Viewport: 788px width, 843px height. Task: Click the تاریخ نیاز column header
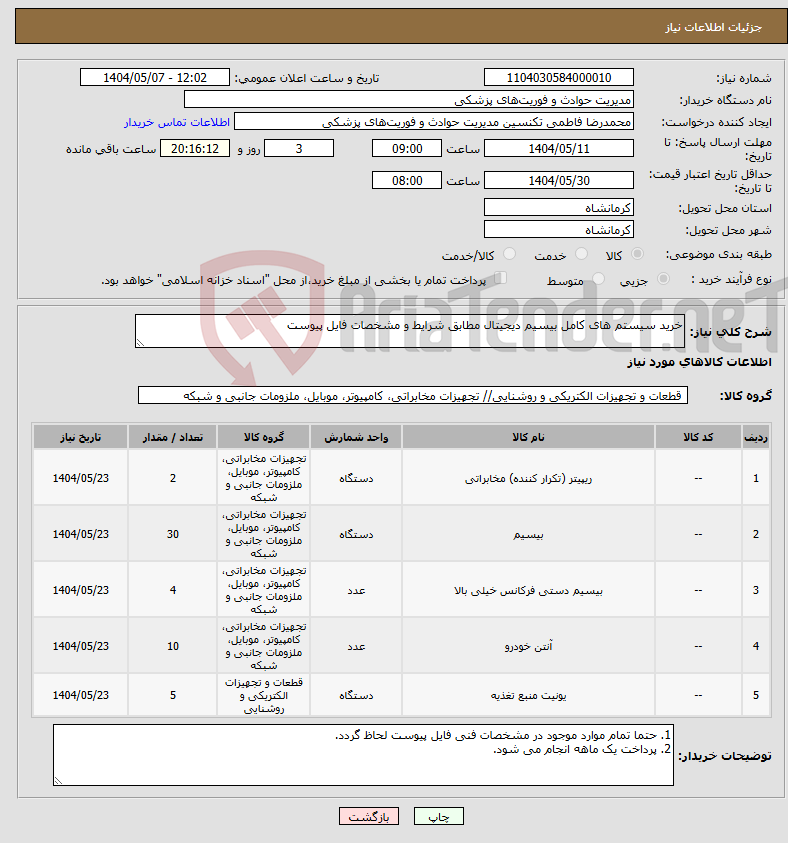(x=81, y=437)
